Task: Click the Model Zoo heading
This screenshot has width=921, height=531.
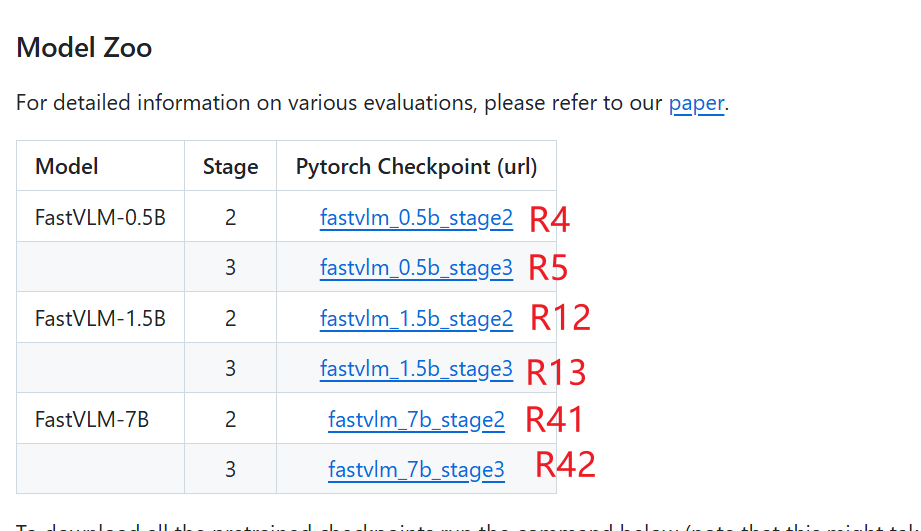Action: [x=84, y=48]
